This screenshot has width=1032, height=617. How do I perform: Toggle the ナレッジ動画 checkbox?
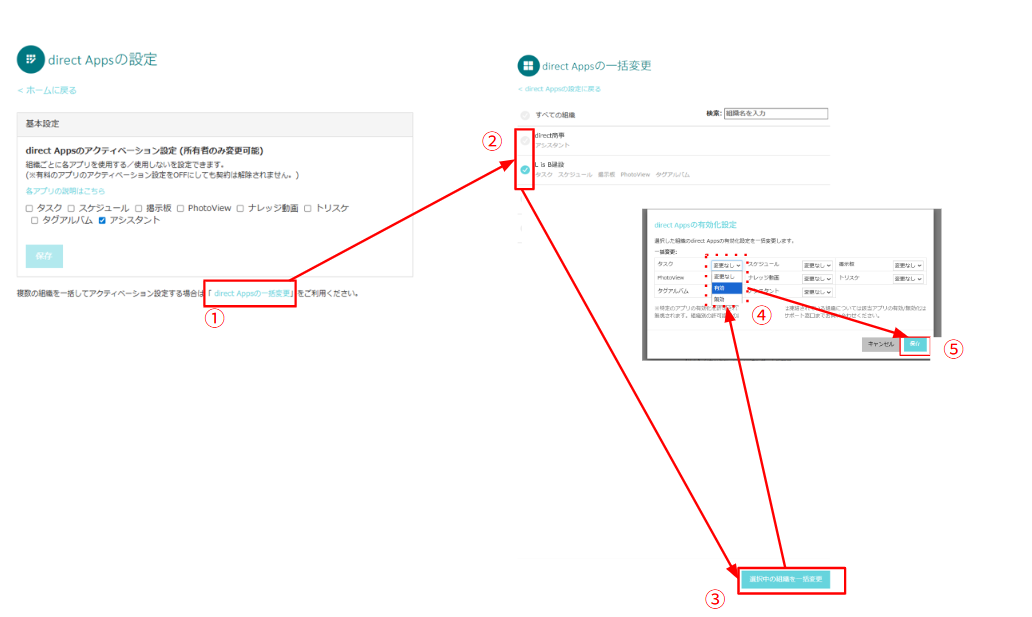click(240, 208)
